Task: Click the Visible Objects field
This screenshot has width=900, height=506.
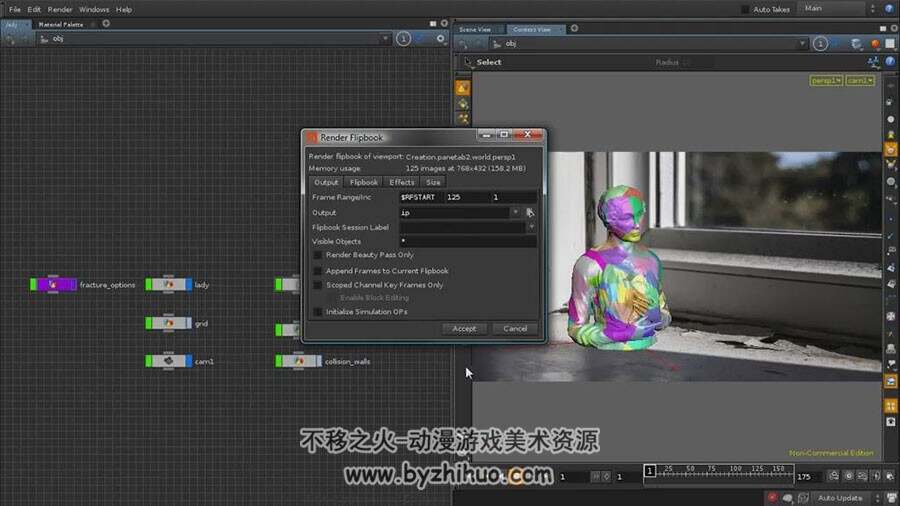Action: point(468,242)
